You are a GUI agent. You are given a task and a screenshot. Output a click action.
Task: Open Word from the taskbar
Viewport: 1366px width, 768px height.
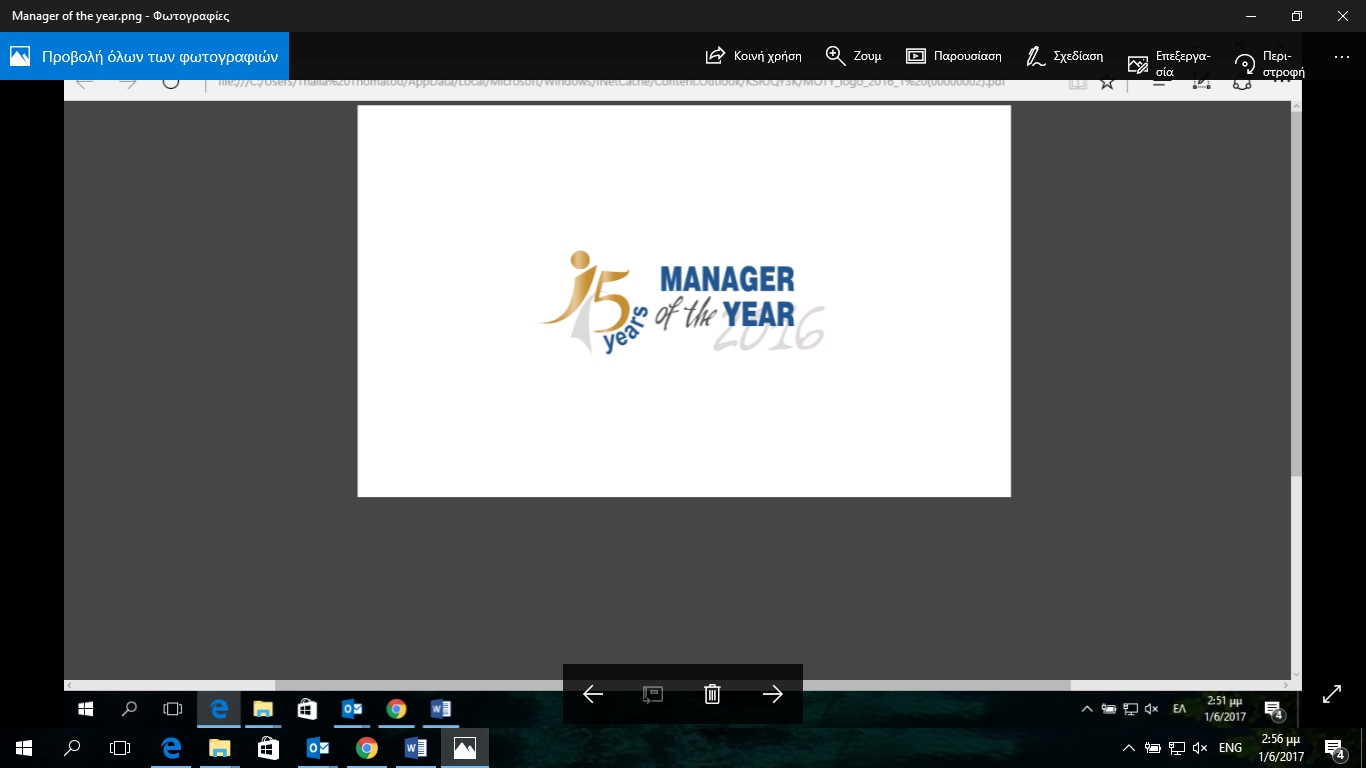415,745
